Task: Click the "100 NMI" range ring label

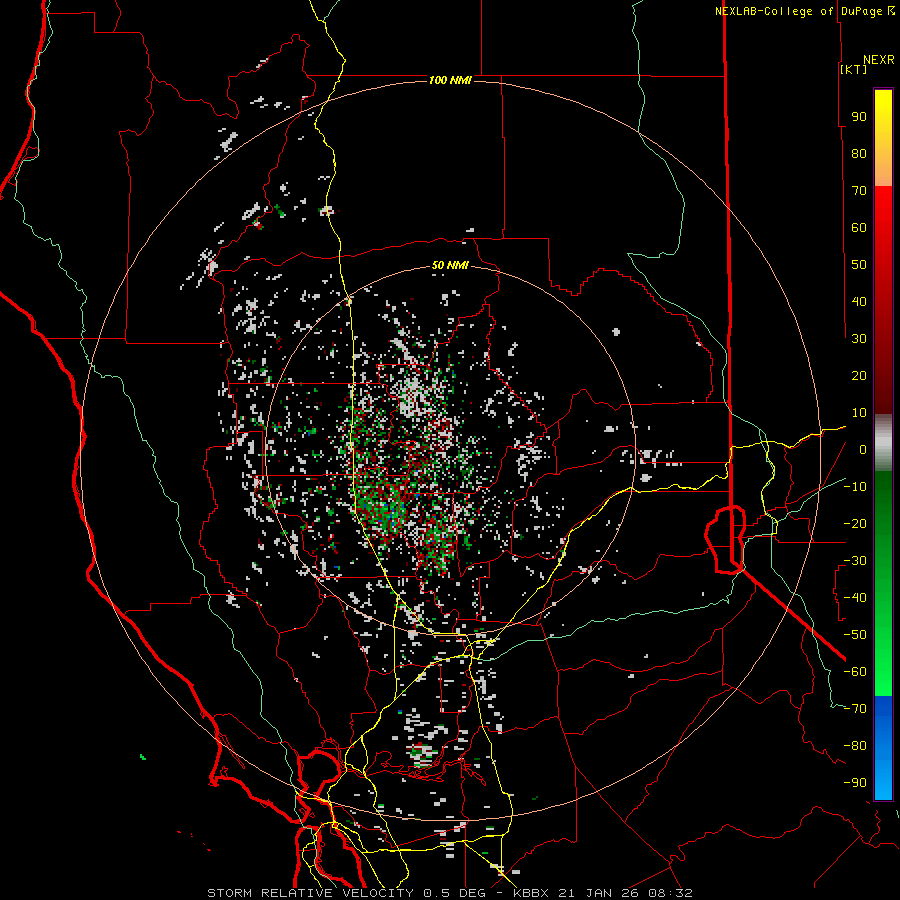Action: (x=451, y=80)
